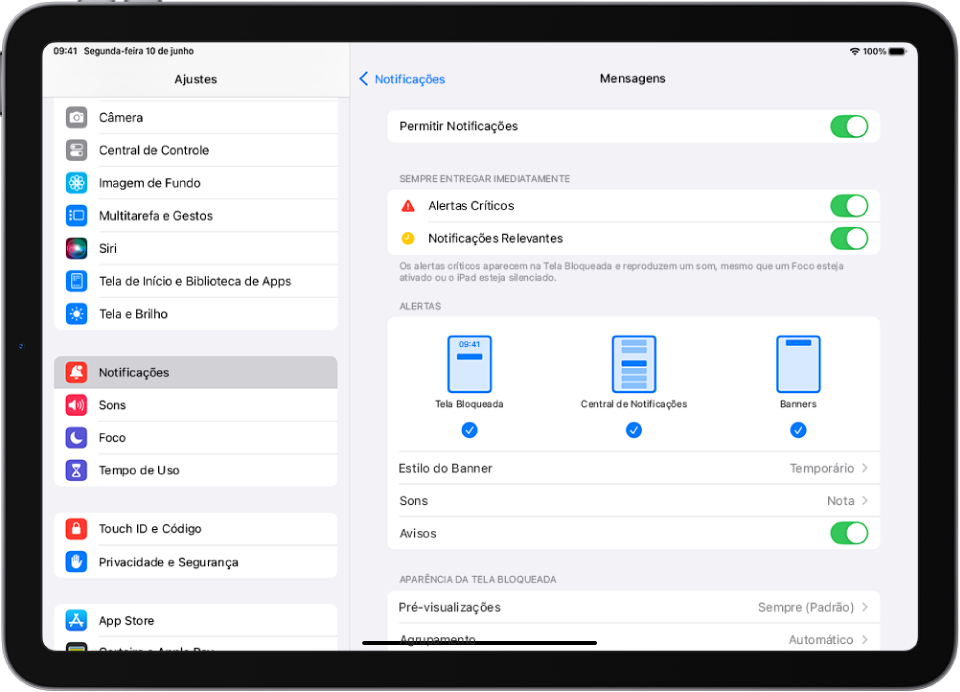
Task: Open Tempo de Uso settings row
Action: (x=196, y=470)
